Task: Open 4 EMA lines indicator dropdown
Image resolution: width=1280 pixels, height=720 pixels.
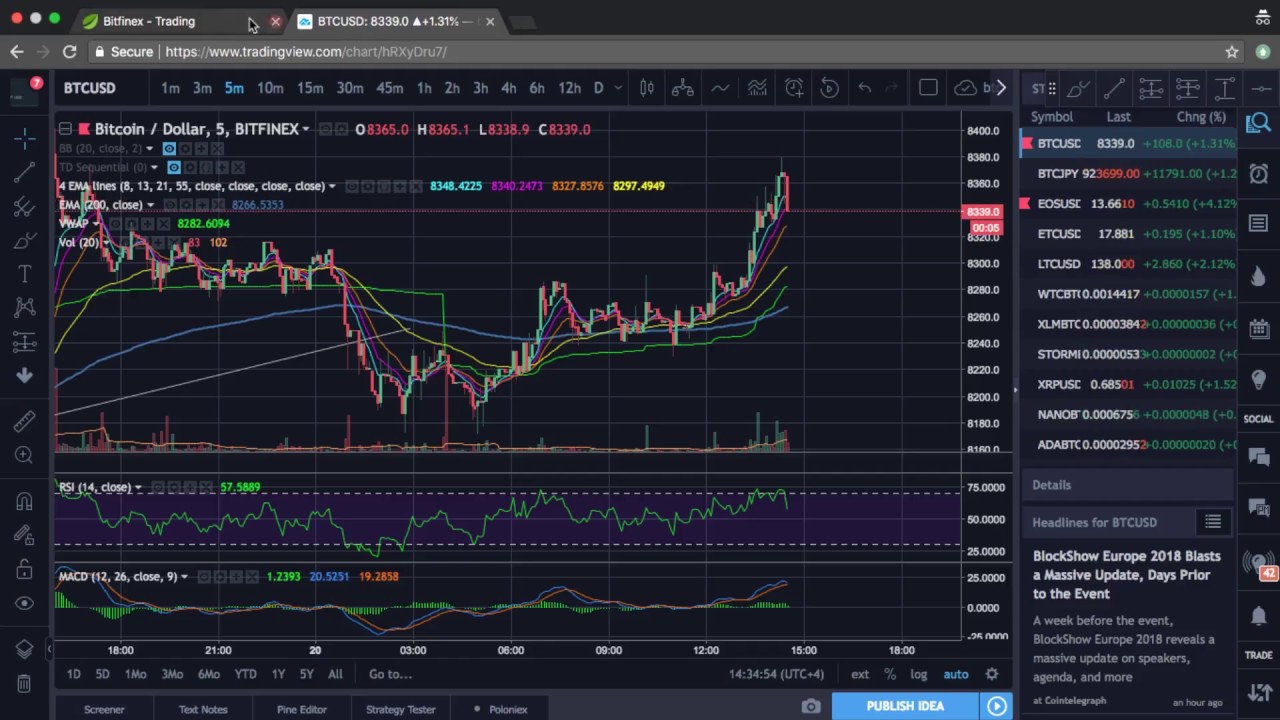Action: coord(332,186)
